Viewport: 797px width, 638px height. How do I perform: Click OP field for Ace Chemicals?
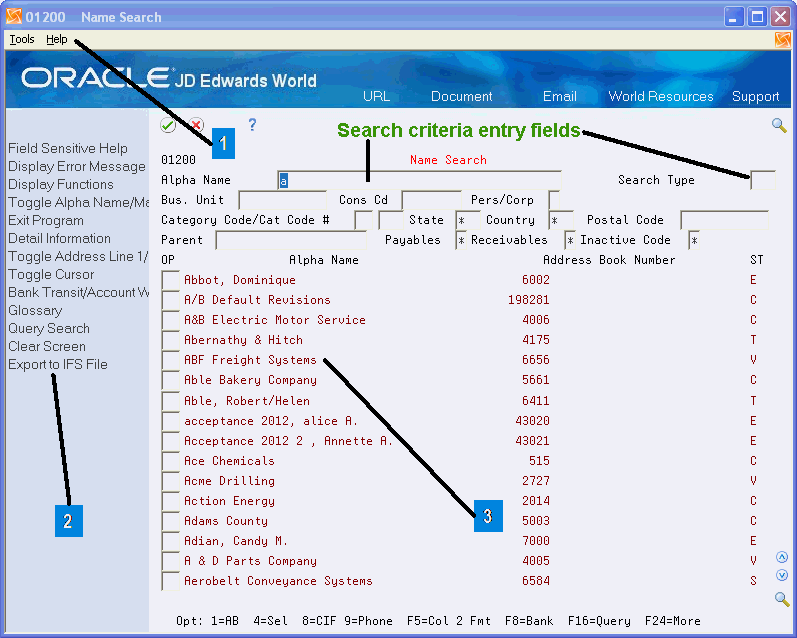tap(170, 461)
